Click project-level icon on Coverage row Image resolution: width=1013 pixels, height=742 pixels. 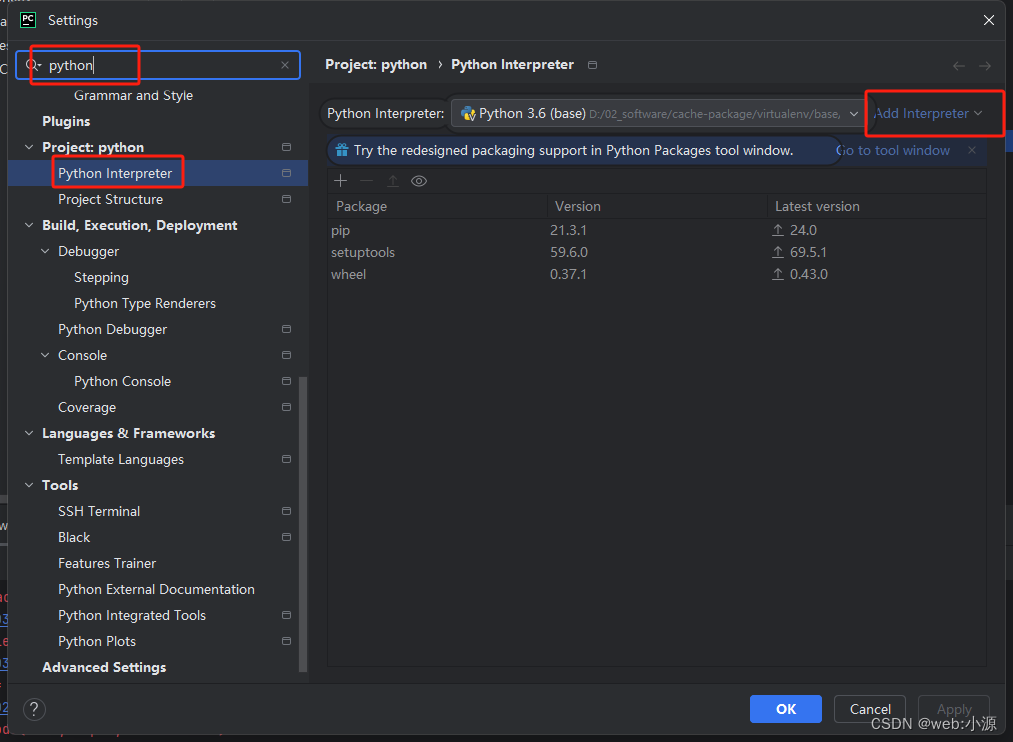tap(286, 407)
